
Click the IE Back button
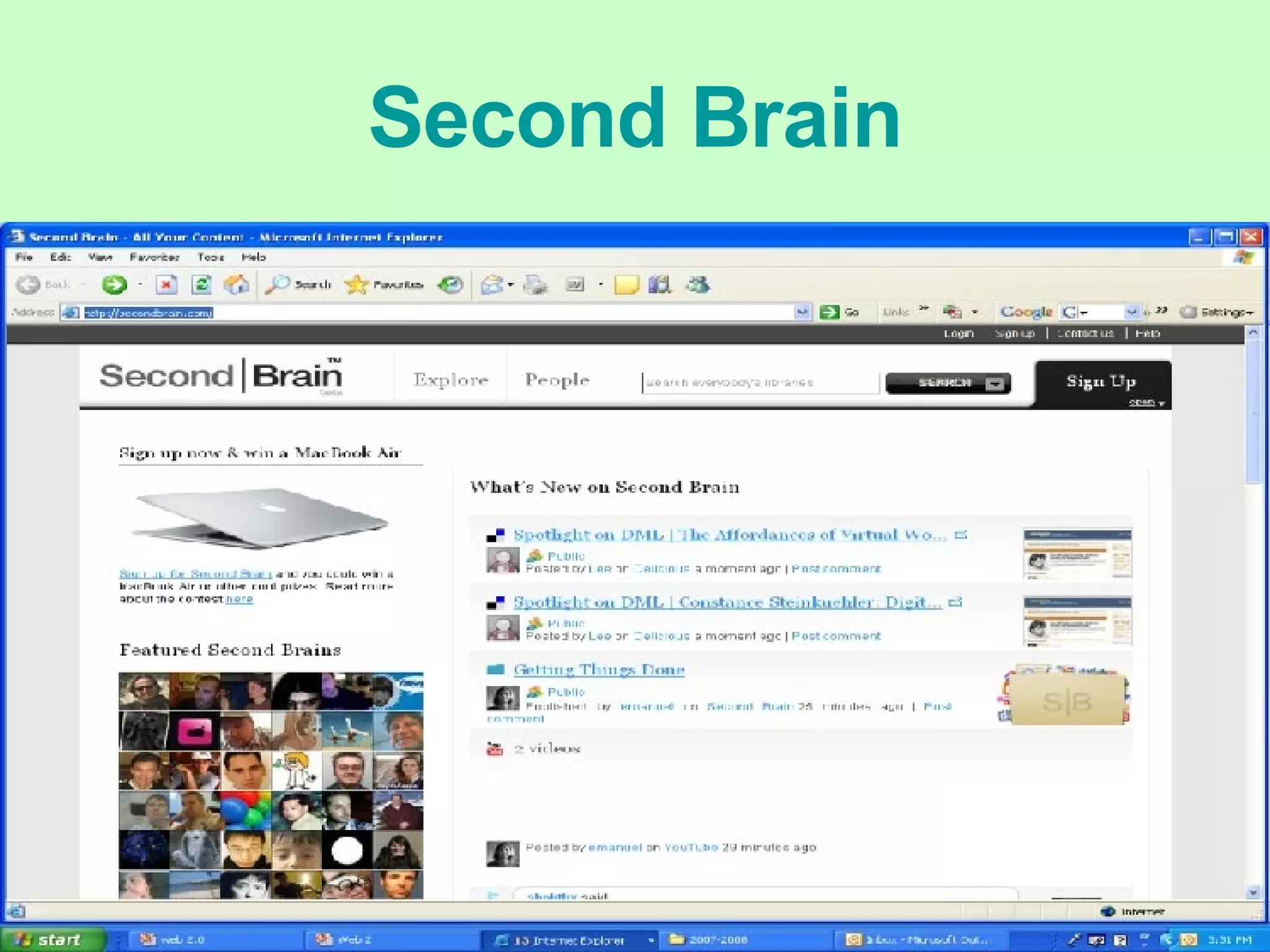(x=42, y=284)
